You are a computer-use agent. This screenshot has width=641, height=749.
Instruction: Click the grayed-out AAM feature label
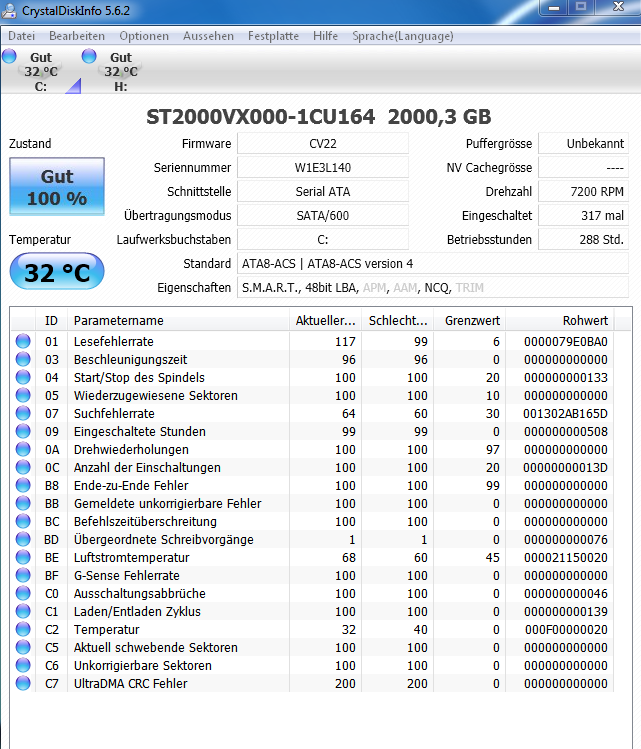tap(405, 288)
